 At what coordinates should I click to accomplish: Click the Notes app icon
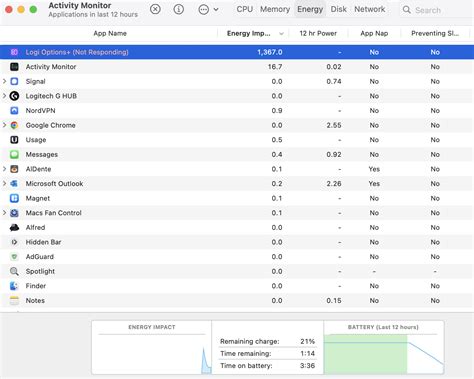click(14, 301)
